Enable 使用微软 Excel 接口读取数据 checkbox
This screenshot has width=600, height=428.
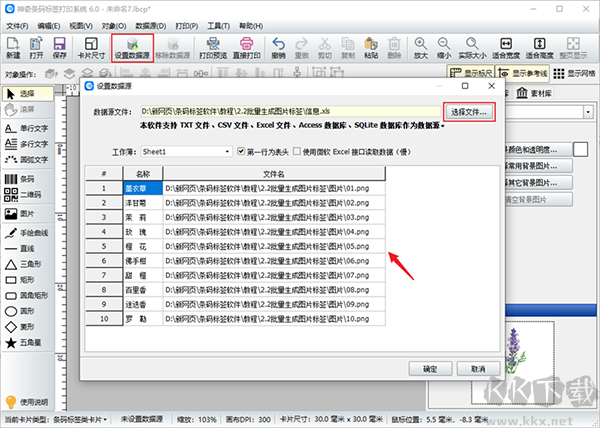pyautogui.click(x=297, y=151)
